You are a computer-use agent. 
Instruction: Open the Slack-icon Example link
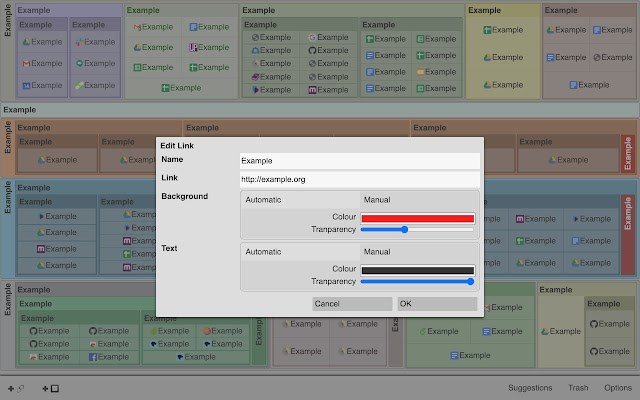coord(95,42)
